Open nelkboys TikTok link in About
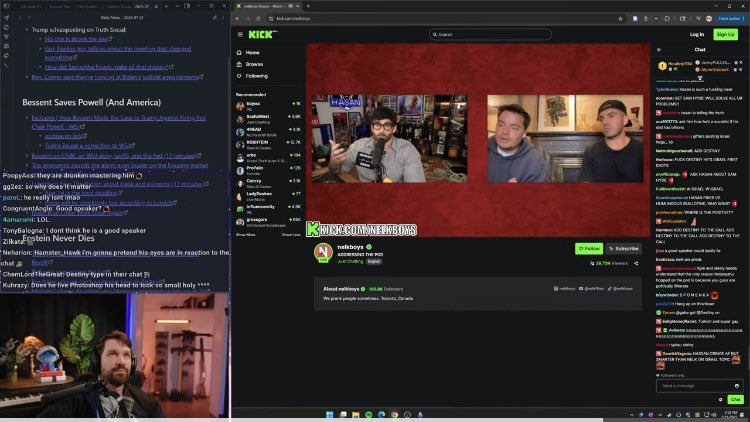 [620, 289]
